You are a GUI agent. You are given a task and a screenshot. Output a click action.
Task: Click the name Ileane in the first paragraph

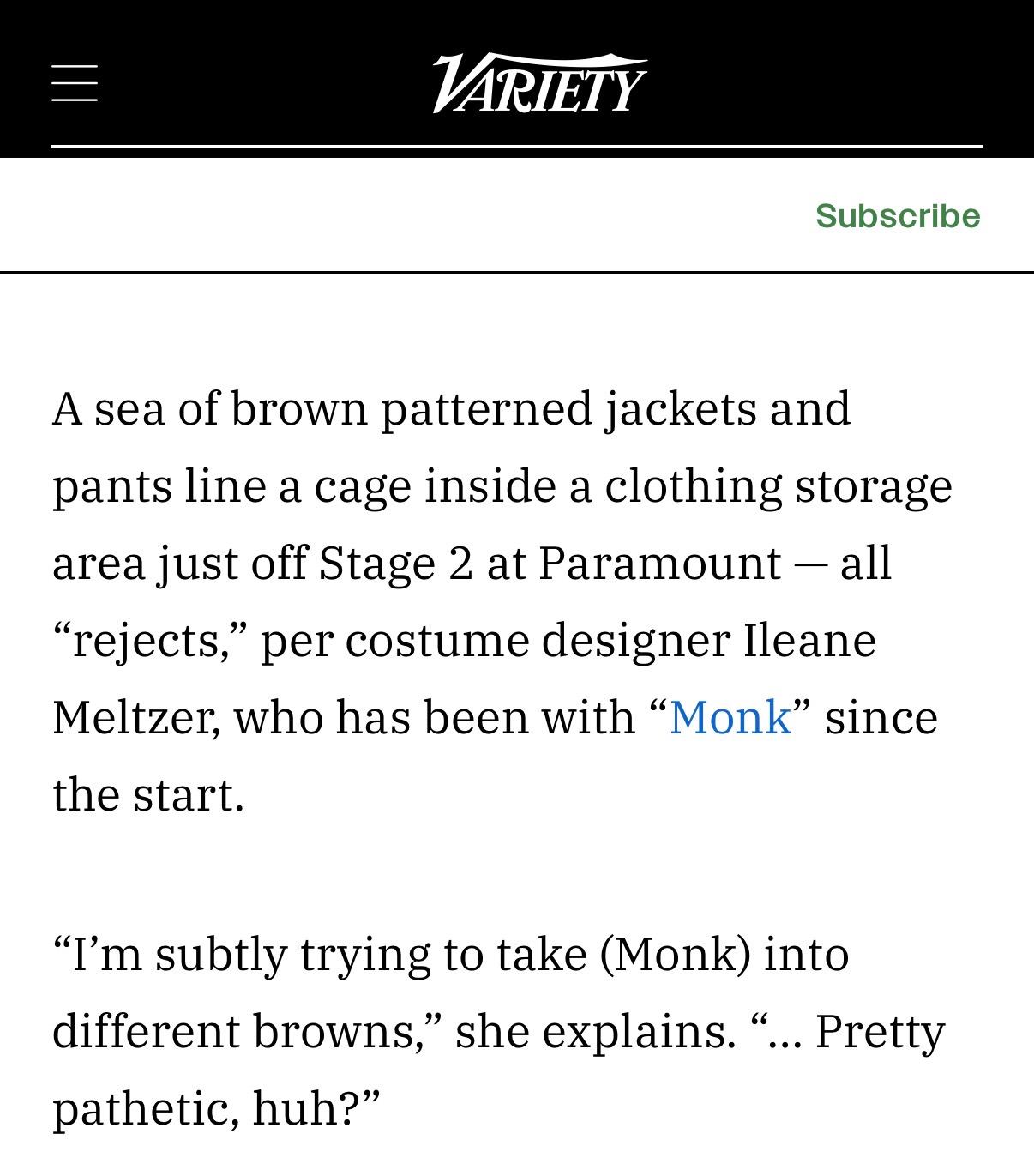[x=809, y=641]
